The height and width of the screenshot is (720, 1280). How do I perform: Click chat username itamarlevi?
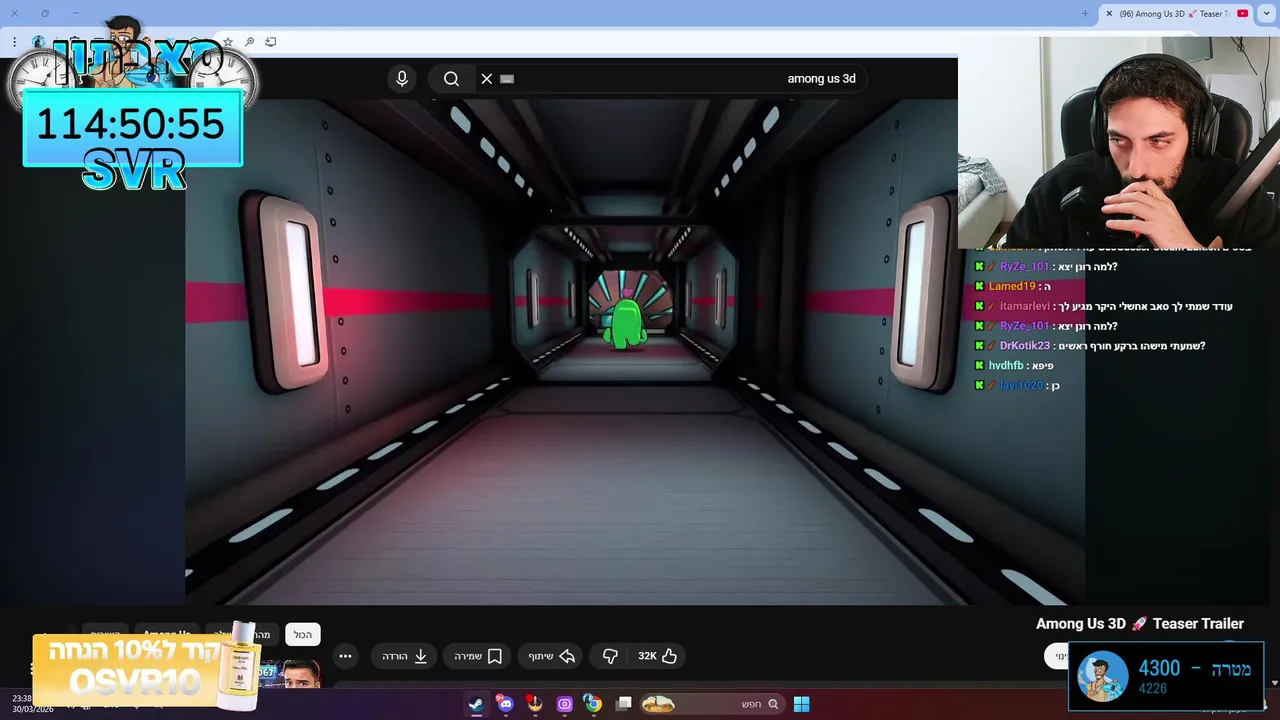click(x=1025, y=306)
